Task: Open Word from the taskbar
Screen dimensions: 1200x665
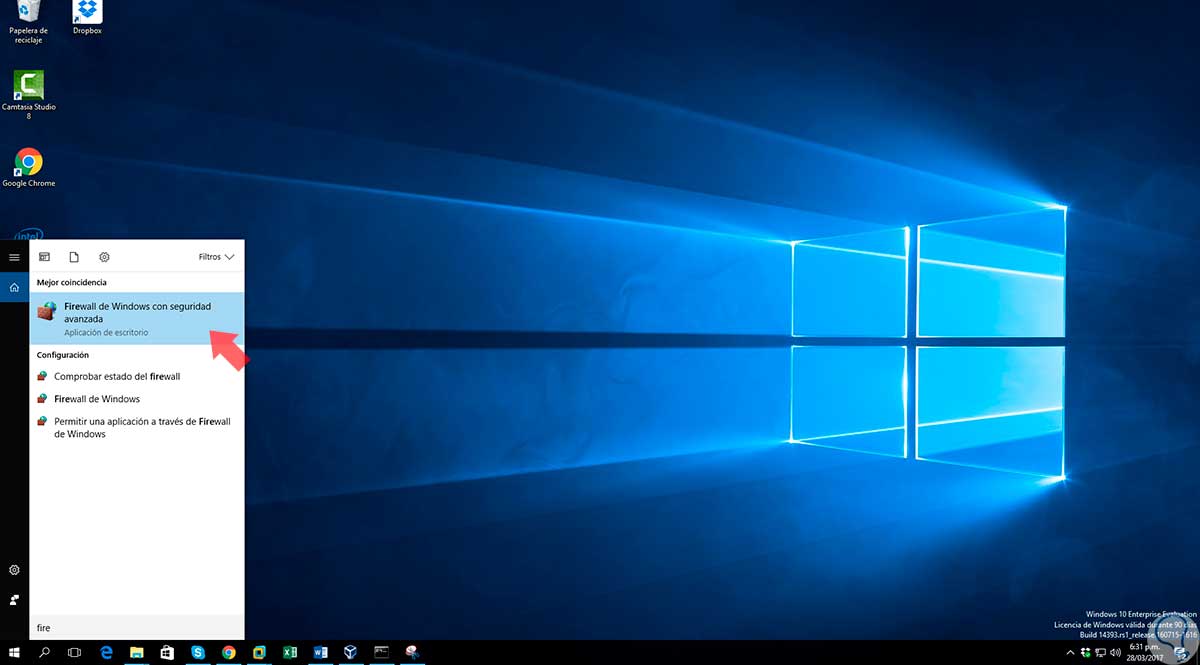Action: 320,652
